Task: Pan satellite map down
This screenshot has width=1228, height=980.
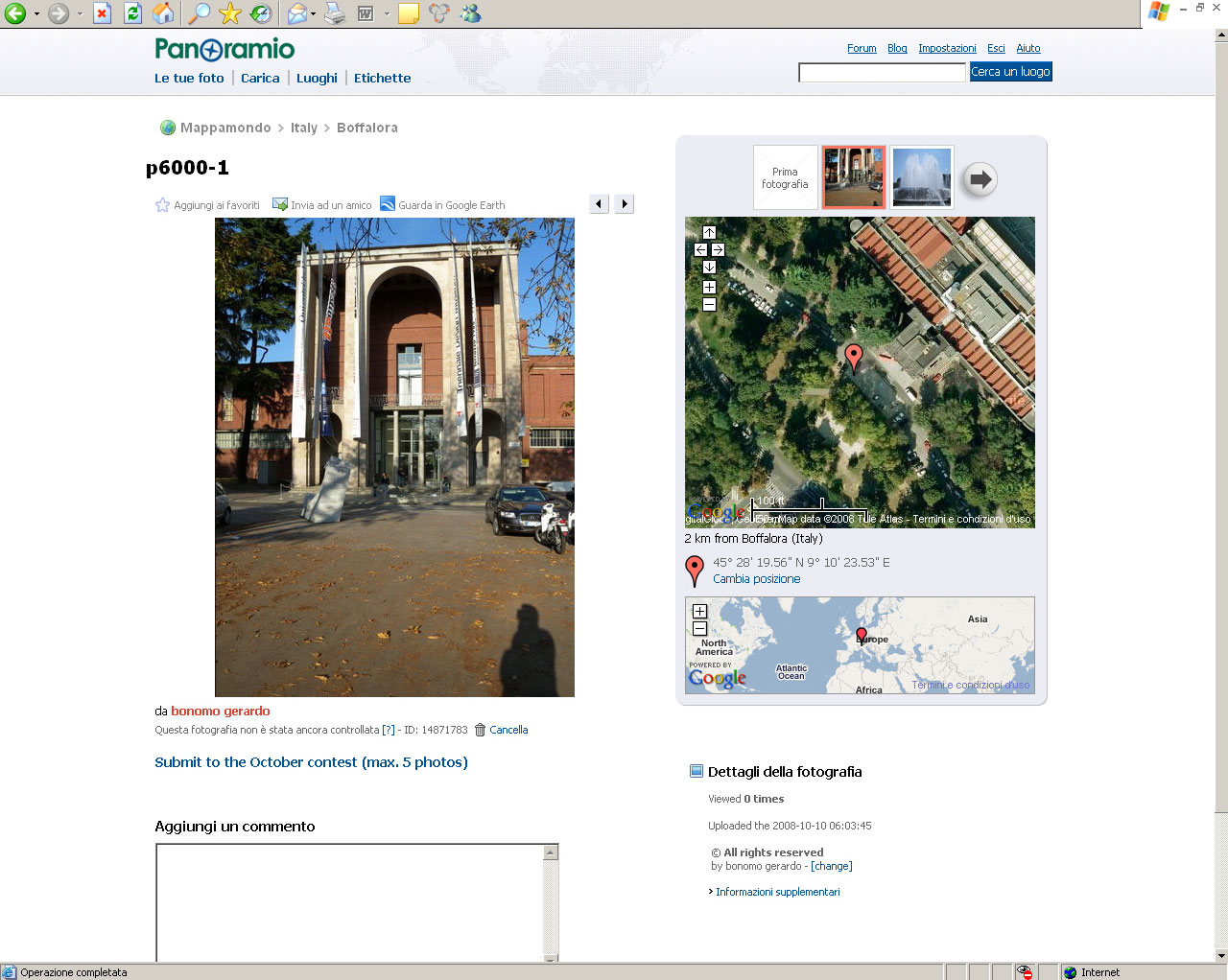Action: [709, 268]
